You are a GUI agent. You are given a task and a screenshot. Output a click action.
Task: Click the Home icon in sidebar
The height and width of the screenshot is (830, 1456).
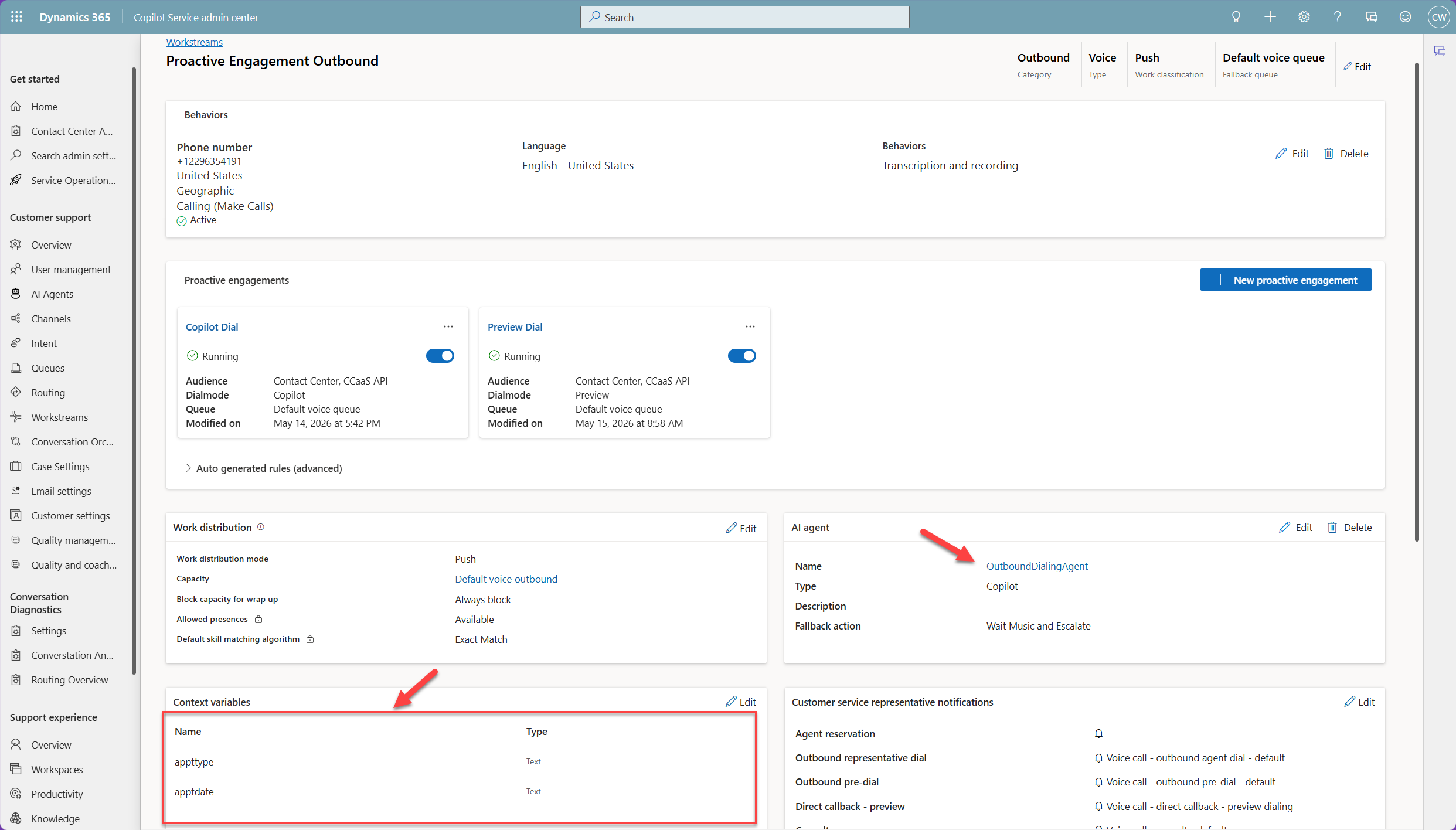[16, 107]
